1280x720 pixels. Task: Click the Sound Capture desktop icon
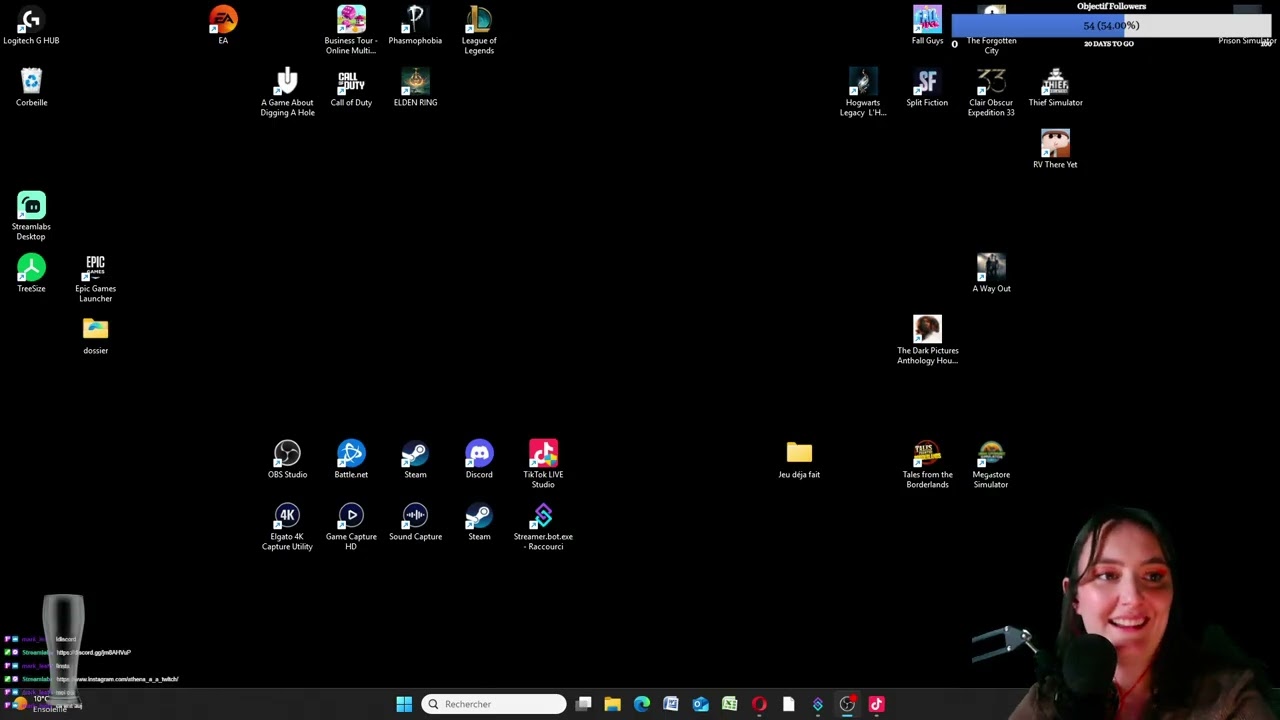415,521
